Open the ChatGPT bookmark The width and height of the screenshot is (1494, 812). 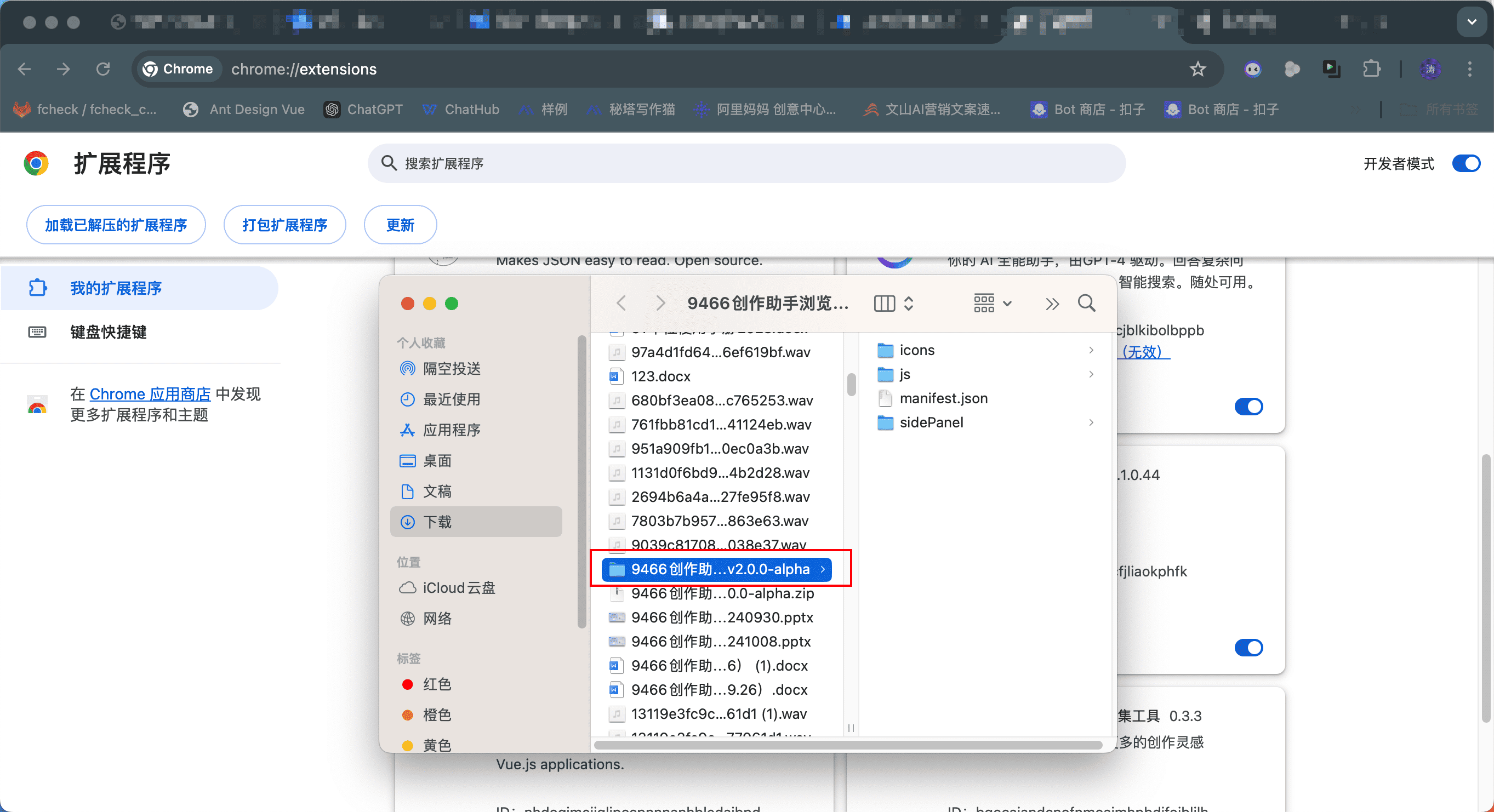pyautogui.click(x=364, y=109)
